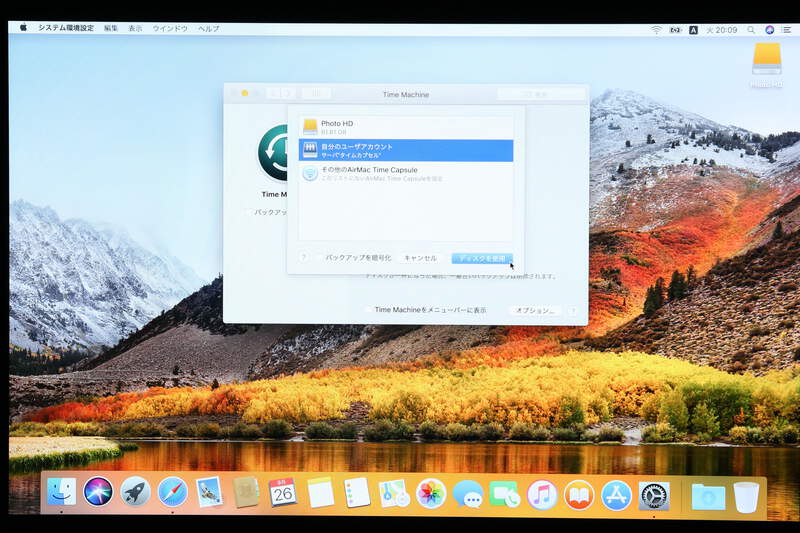Viewport: 800px width, 533px height.
Task: Toggle バックアップを暗号化 checkbox
Action: coord(320,258)
